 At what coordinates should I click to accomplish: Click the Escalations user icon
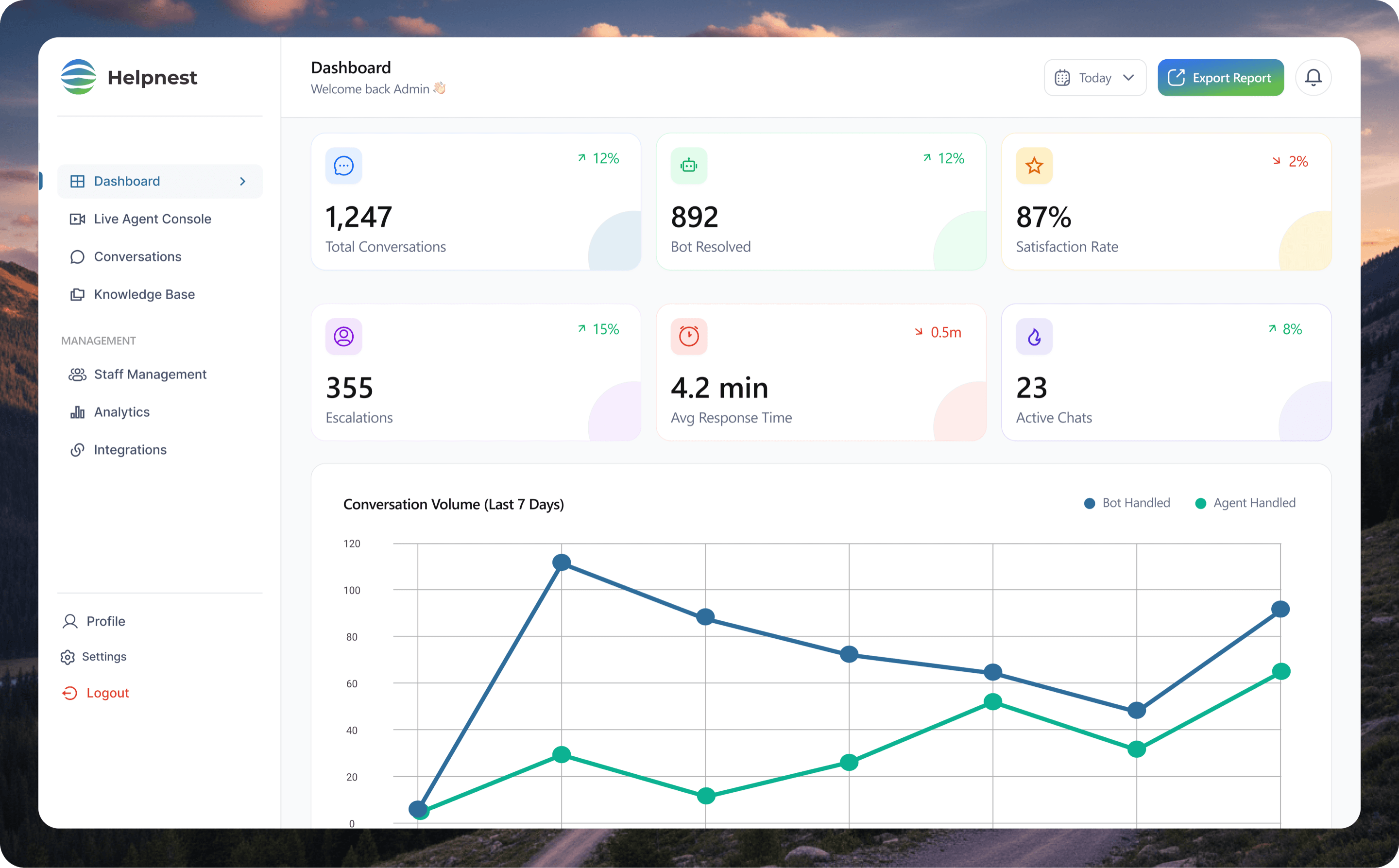coord(343,337)
